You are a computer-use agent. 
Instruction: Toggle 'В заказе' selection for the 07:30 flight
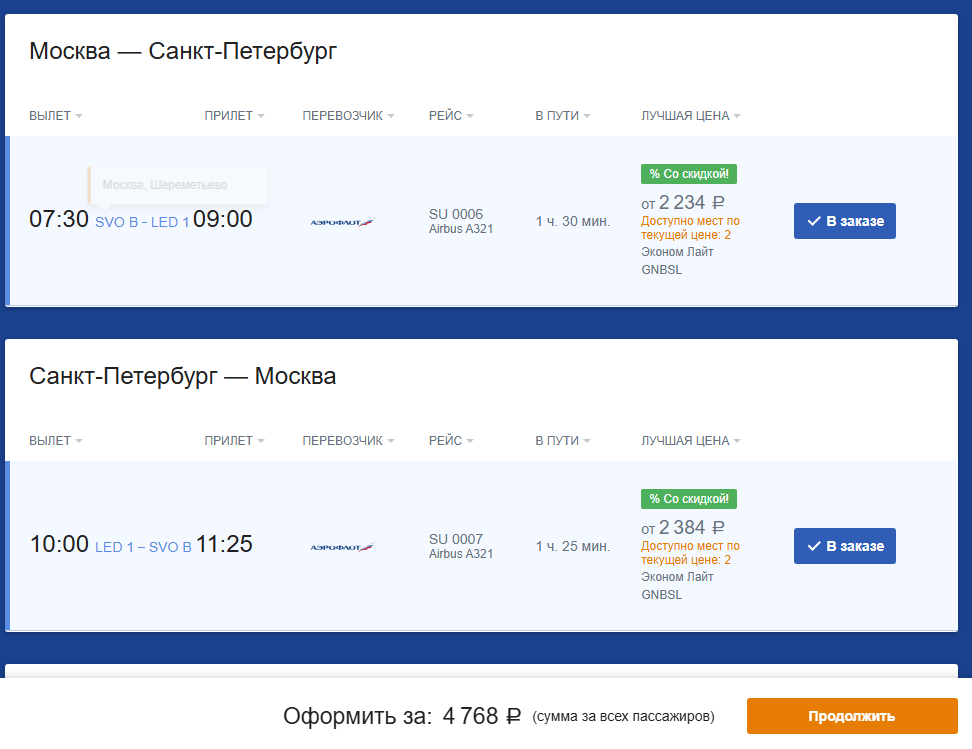pos(844,221)
